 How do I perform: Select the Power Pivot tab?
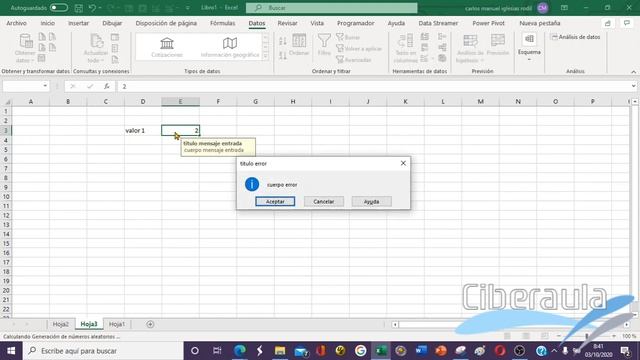488,23
